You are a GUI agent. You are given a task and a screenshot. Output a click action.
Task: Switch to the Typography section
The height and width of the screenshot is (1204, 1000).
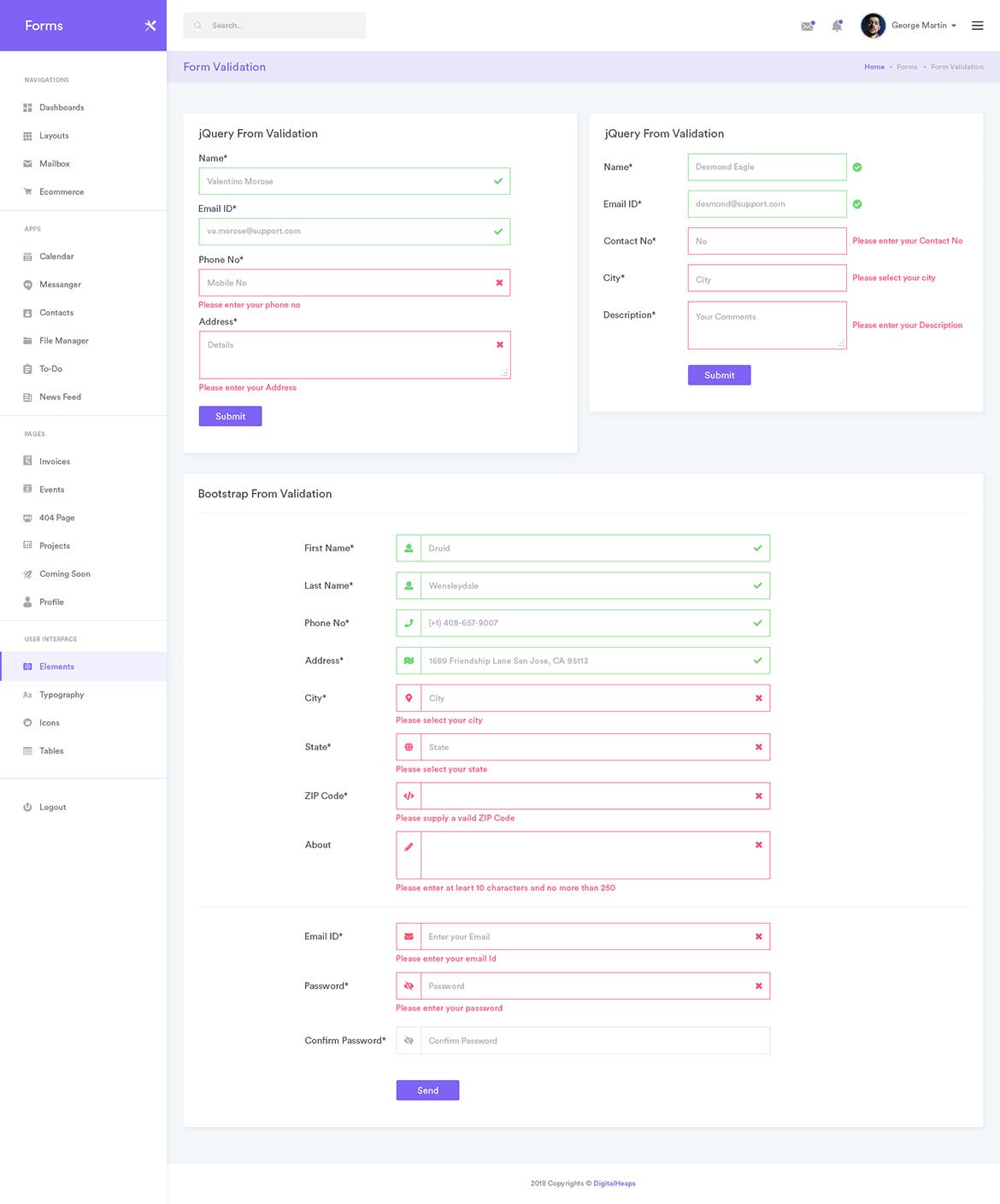pyautogui.click(x=62, y=694)
